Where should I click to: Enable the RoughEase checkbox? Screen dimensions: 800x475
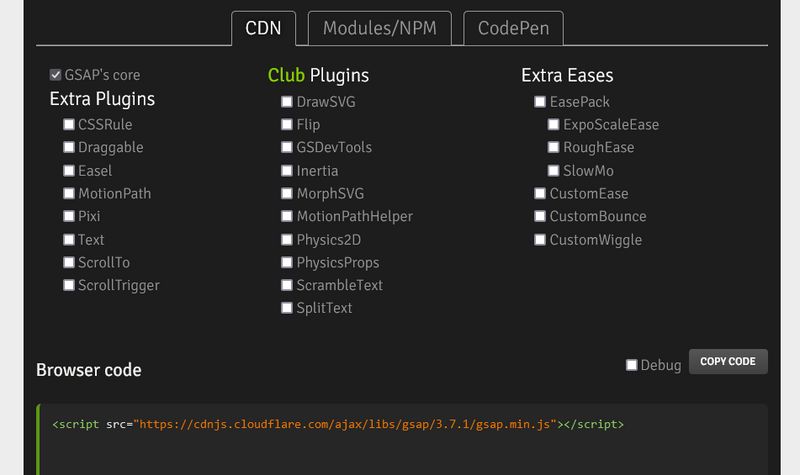pyautogui.click(x=554, y=148)
